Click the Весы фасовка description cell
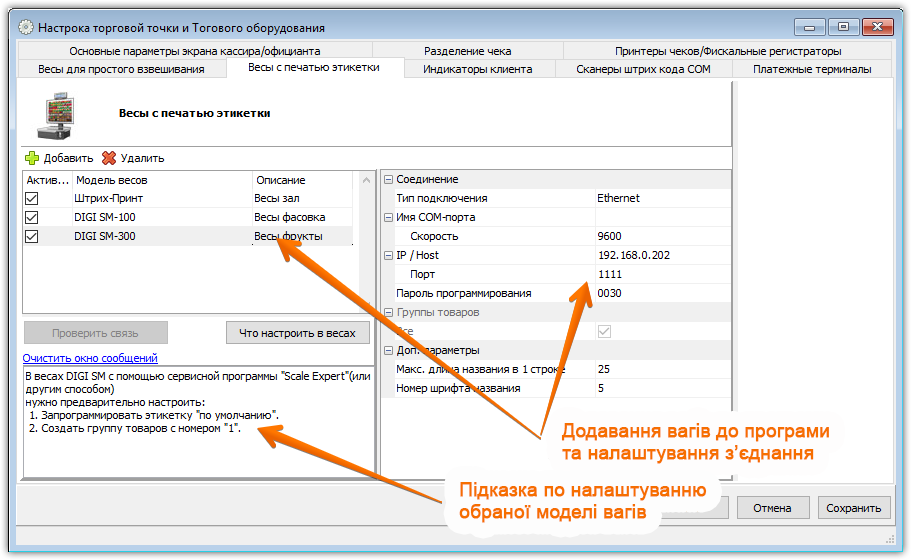911x560 pixels. tap(302, 217)
